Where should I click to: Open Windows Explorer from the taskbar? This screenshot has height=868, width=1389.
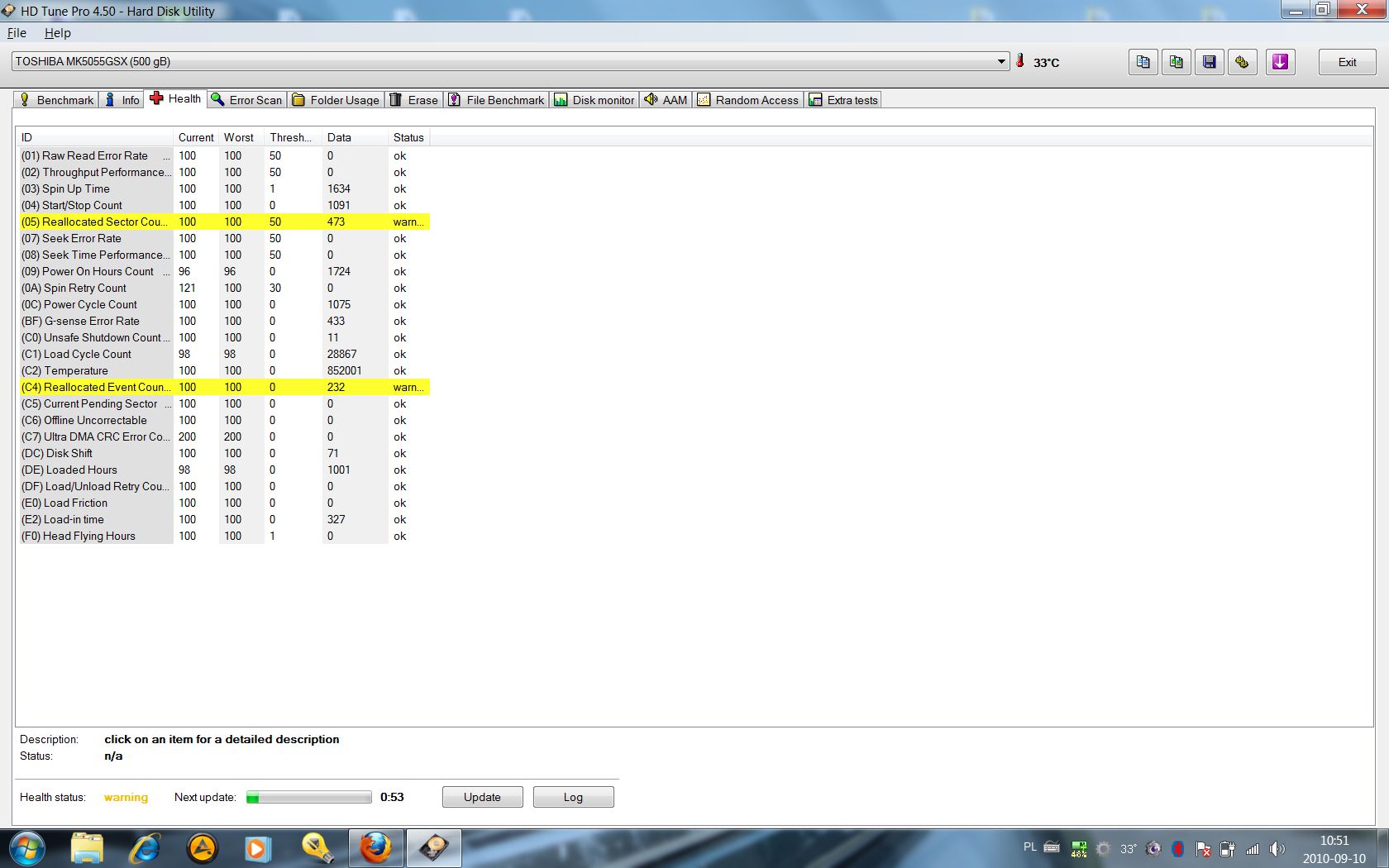[x=87, y=848]
